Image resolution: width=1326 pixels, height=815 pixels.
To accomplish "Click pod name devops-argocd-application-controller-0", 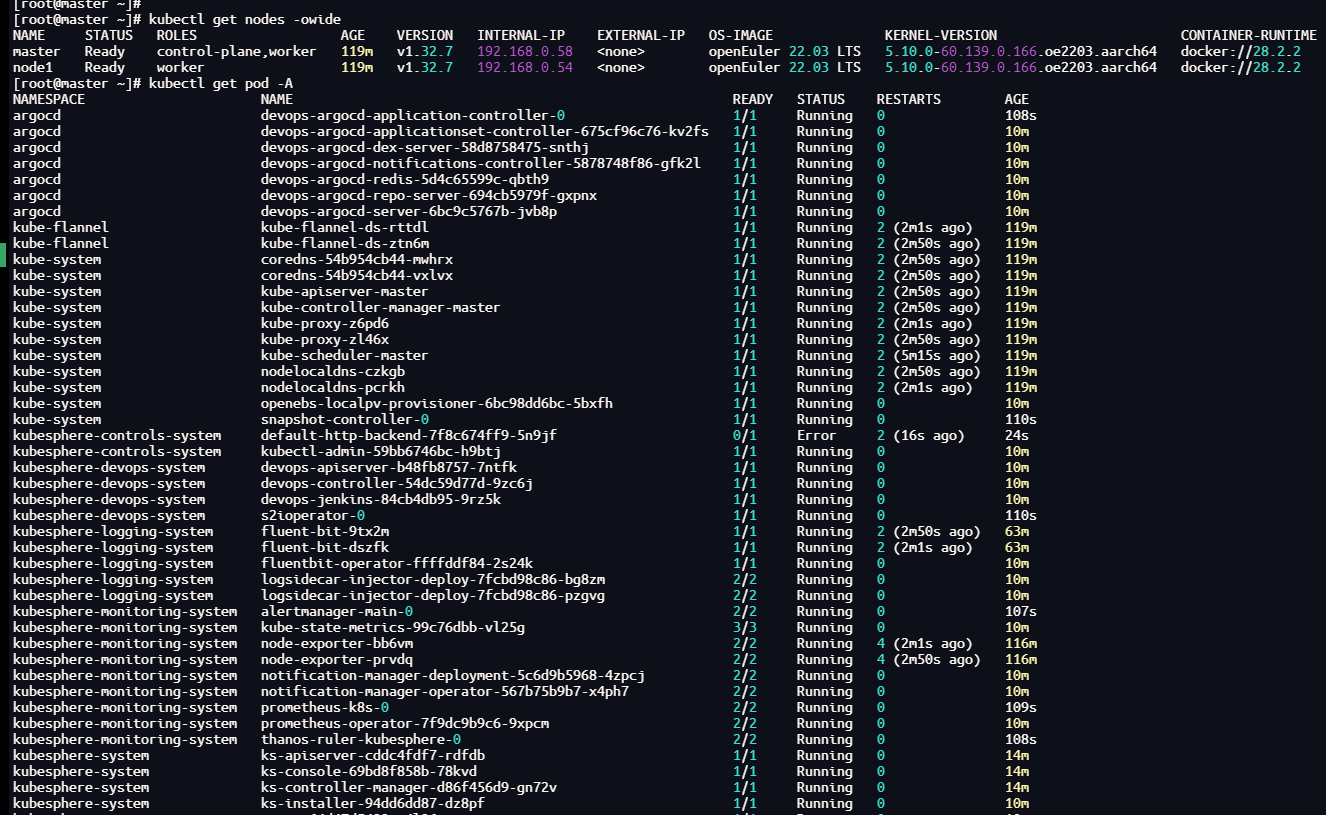I will coord(413,116).
